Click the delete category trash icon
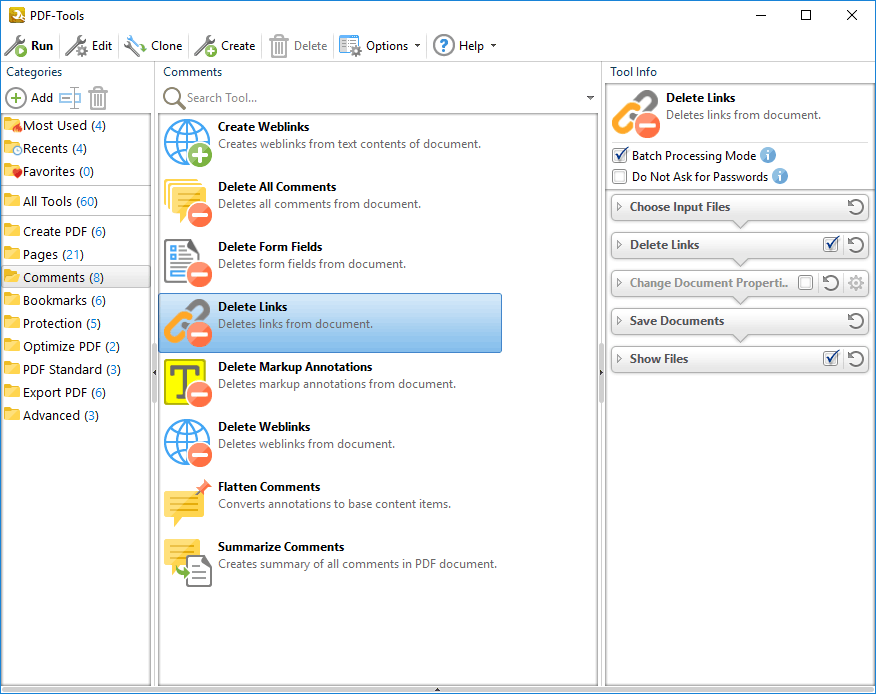This screenshot has width=876, height=694. coord(98,98)
